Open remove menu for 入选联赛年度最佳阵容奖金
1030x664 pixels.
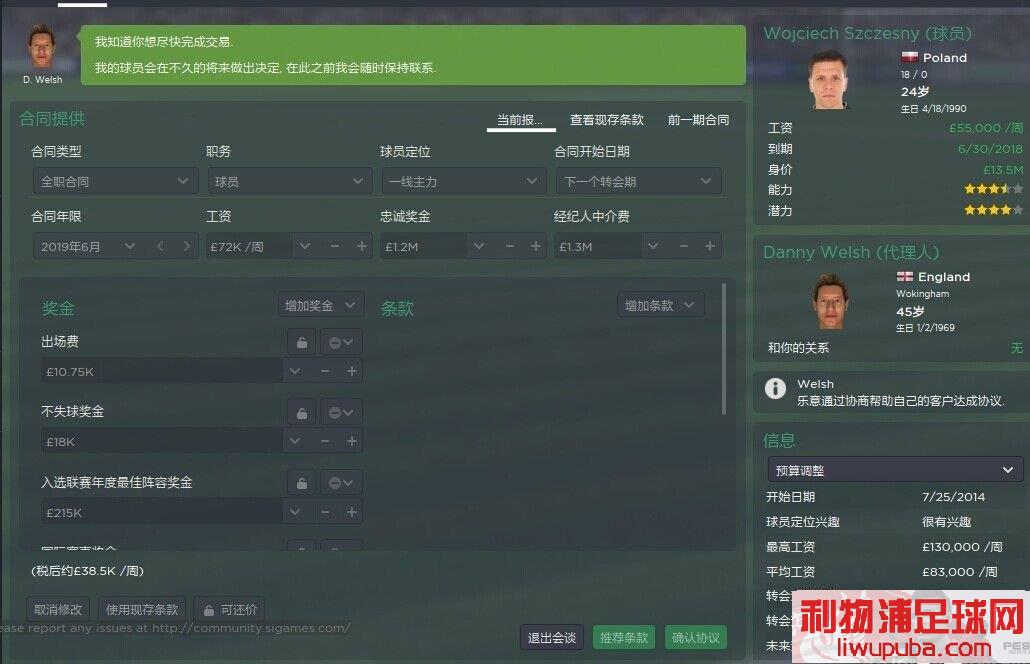coord(341,483)
